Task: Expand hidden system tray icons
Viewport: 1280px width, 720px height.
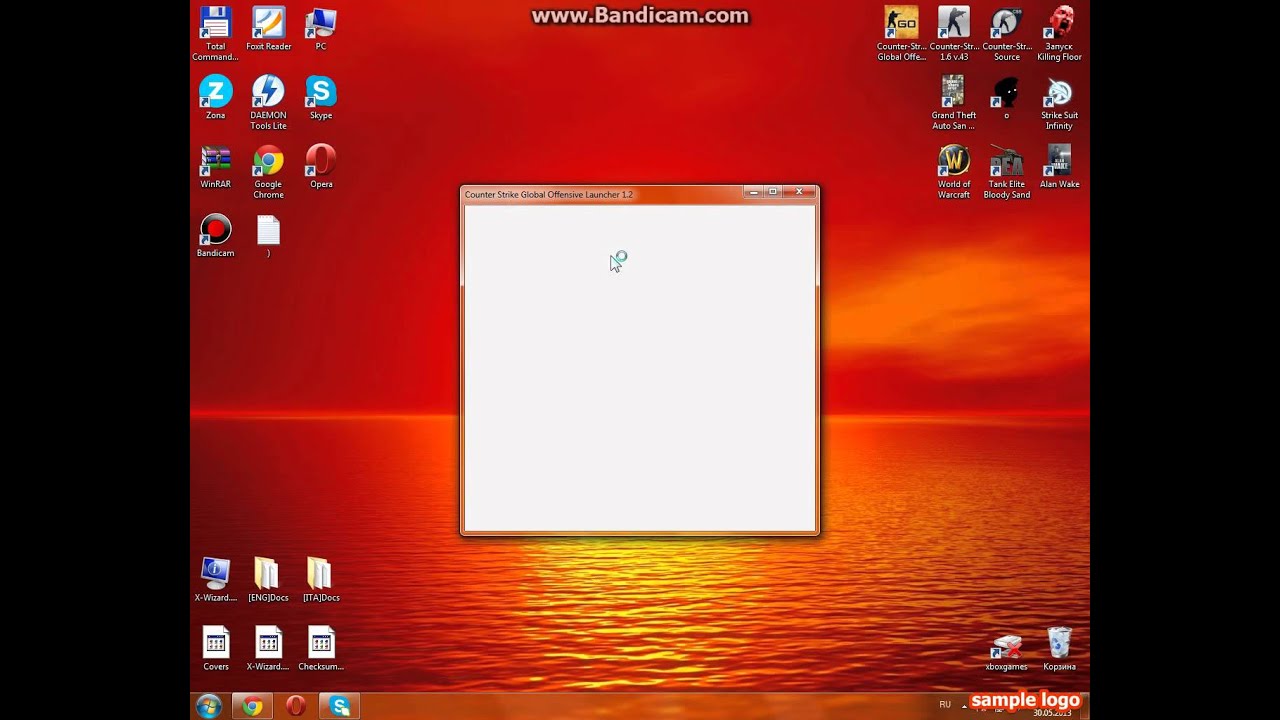Action: tap(965, 705)
